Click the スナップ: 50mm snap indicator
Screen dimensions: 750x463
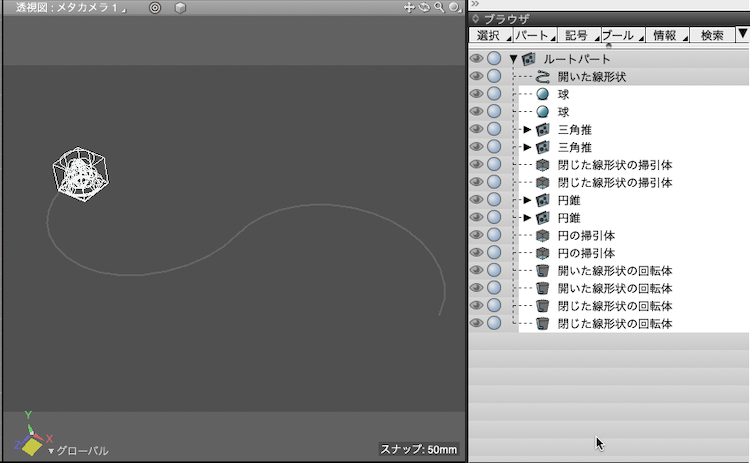pos(418,450)
